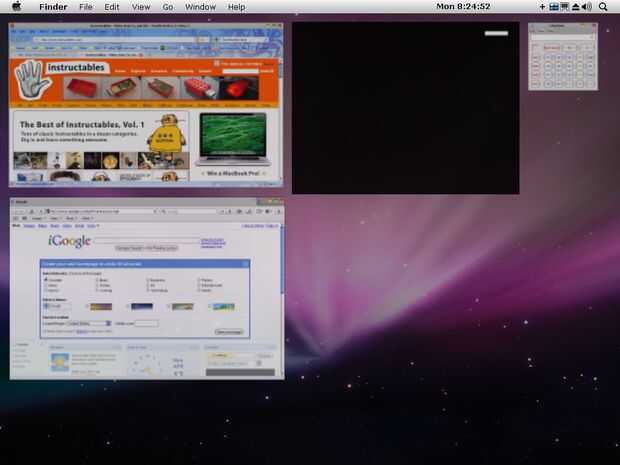
Task: Click the Win a MacBook Pro! link
Action: pyautogui.click(x=233, y=173)
